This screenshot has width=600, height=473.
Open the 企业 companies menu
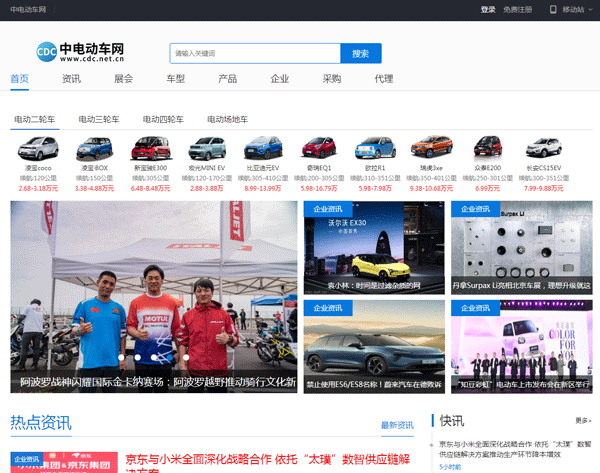click(280, 79)
